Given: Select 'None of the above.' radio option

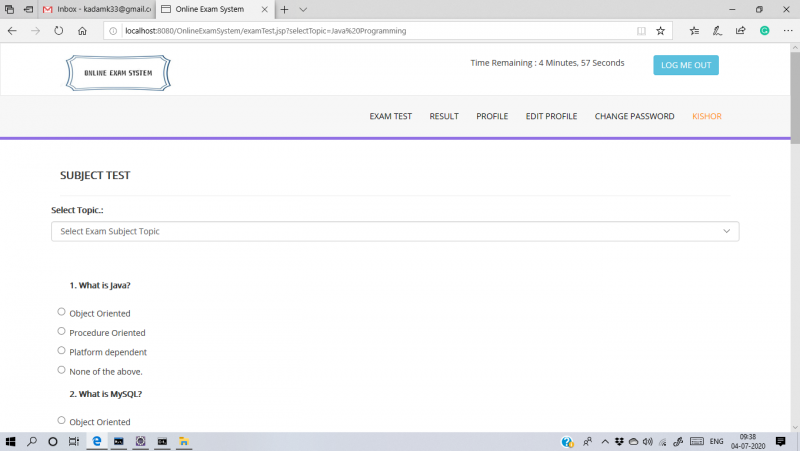Looking at the screenshot, I should [61, 370].
